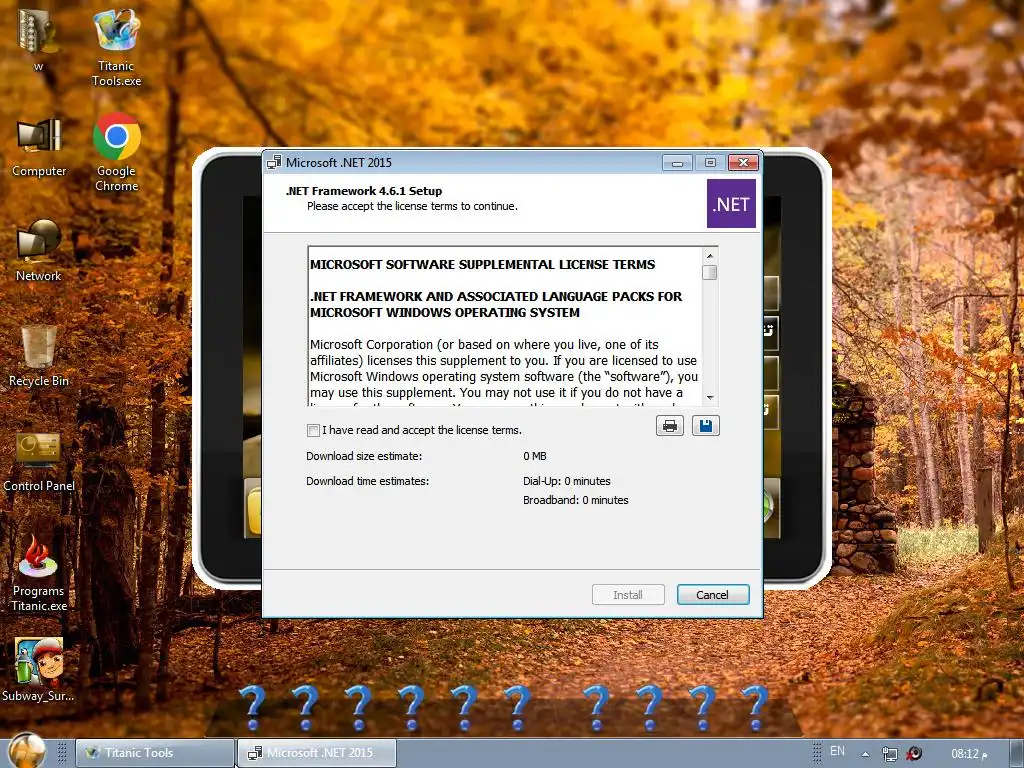
Task: Click the disabled Install button
Action: pos(628,595)
